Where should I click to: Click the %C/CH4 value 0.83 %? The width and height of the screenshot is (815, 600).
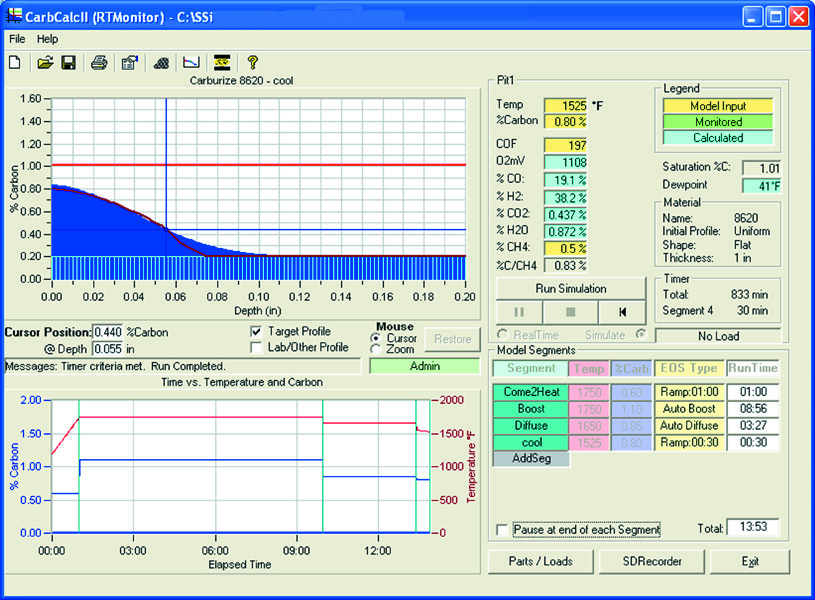pos(566,266)
